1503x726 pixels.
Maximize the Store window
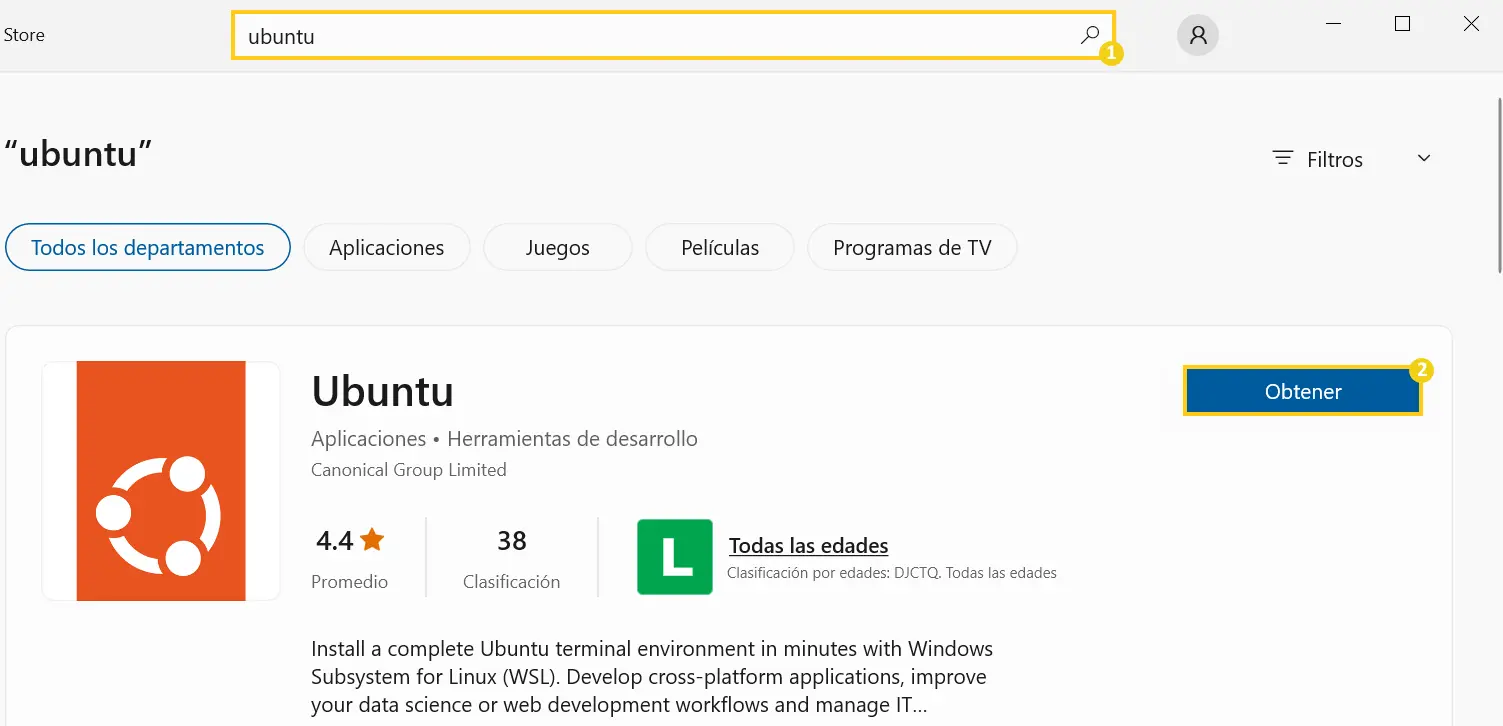(x=1402, y=24)
